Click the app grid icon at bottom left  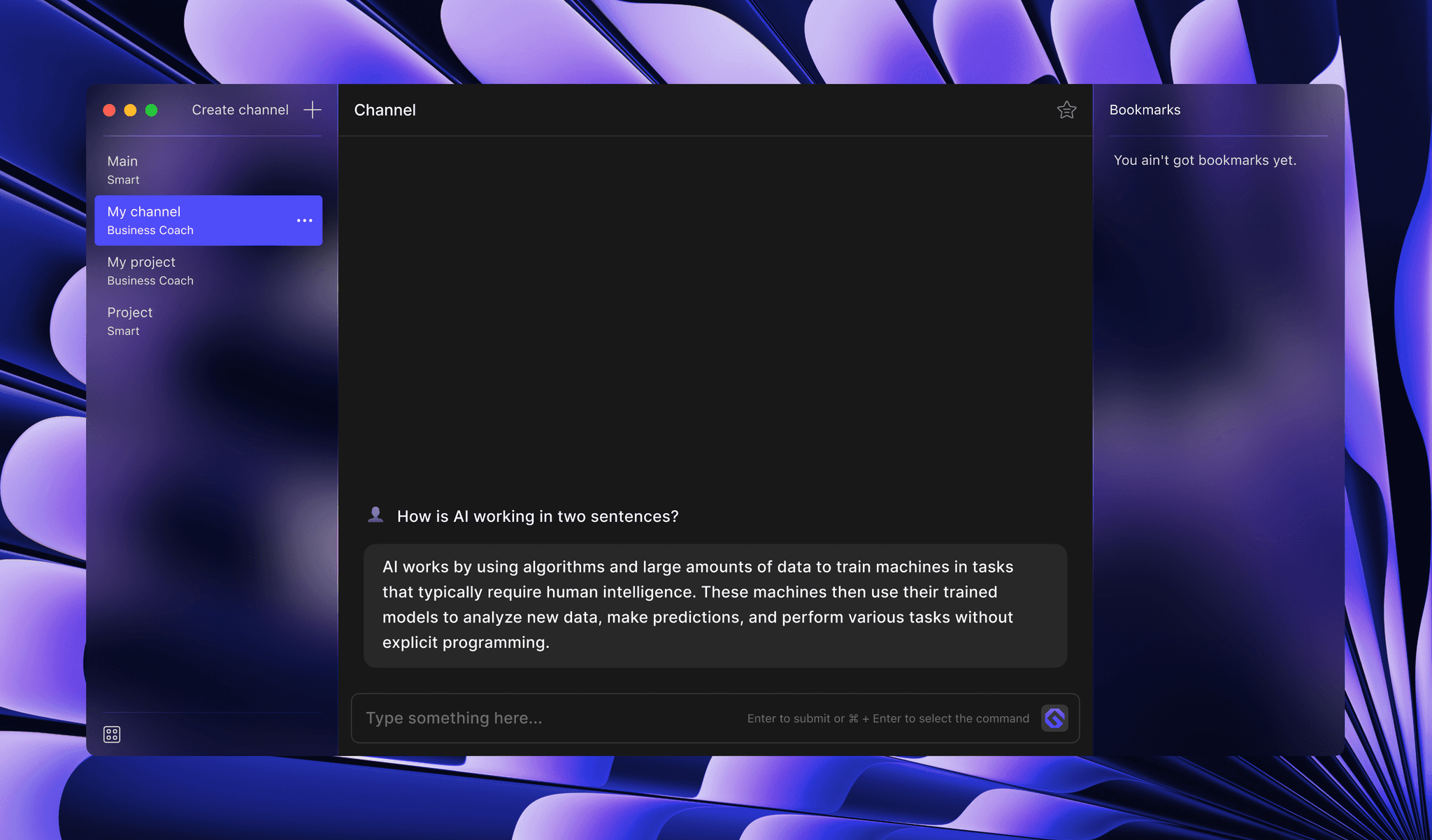coord(112,734)
